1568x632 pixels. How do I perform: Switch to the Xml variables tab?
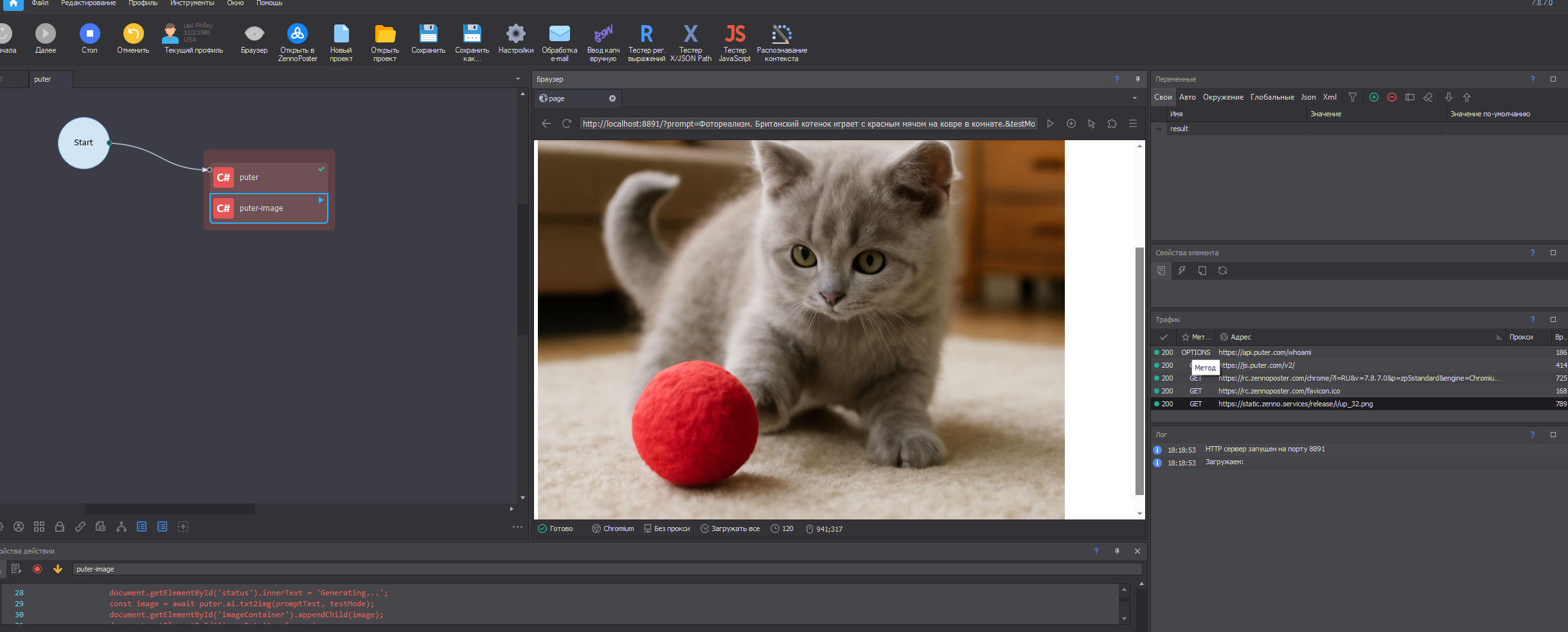point(1330,97)
